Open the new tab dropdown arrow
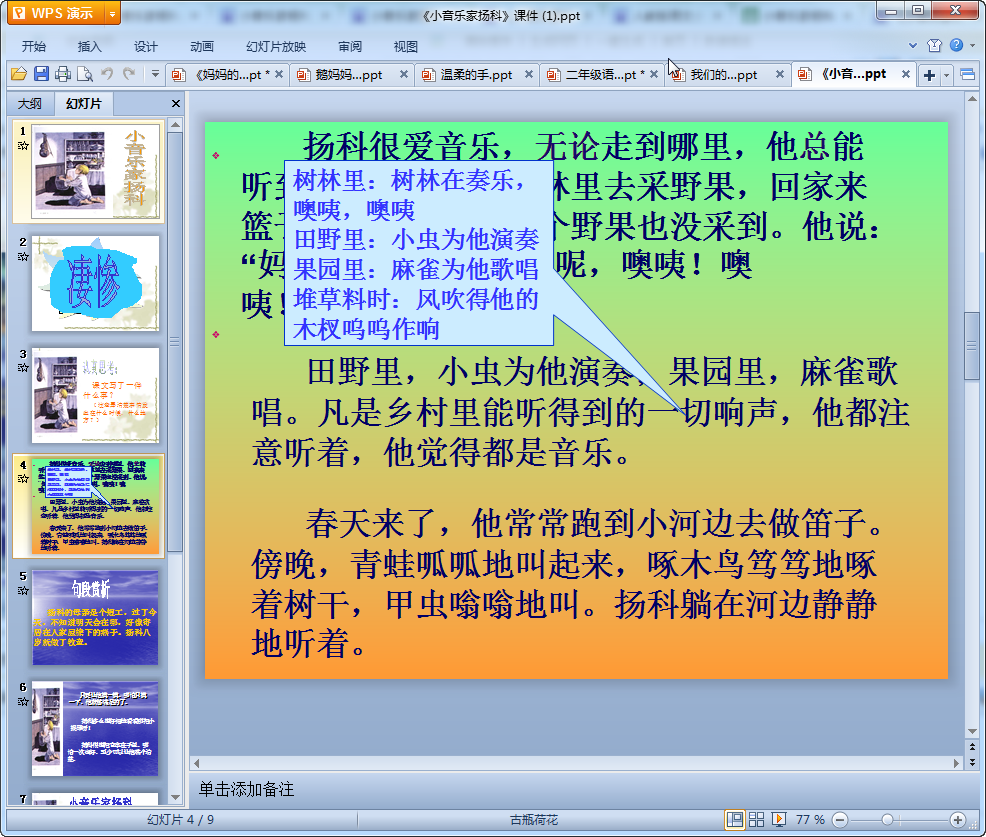Image resolution: width=986 pixels, height=837 pixels. click(946, 75)
